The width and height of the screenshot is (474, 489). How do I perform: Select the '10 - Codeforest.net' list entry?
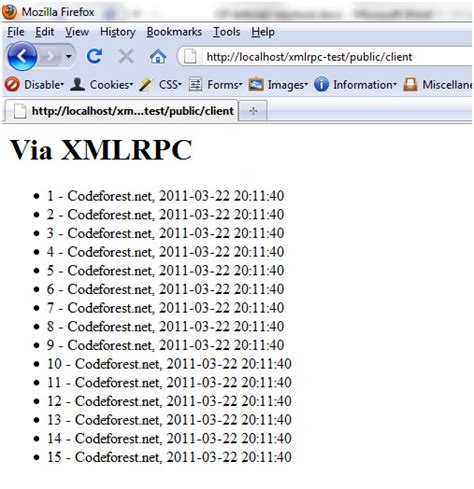pos(169,364)
